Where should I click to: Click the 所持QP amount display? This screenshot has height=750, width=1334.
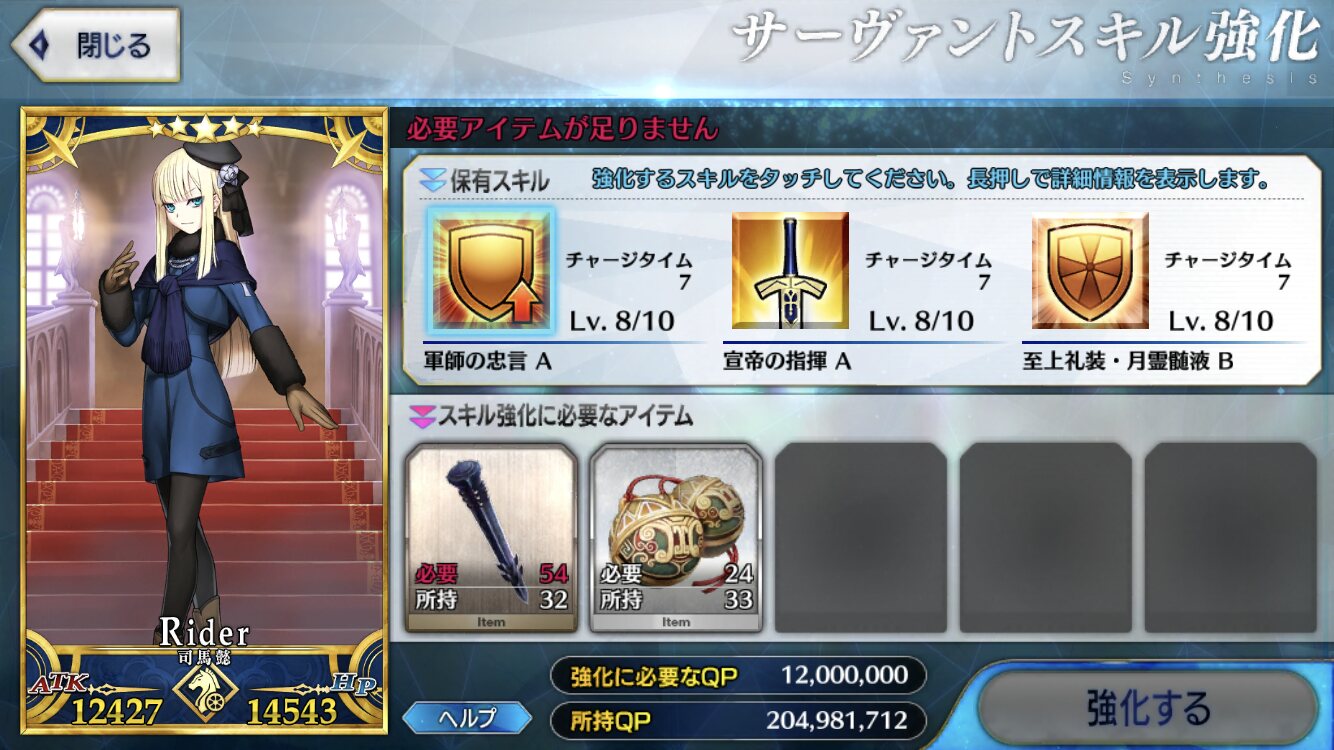pos(739,720)
